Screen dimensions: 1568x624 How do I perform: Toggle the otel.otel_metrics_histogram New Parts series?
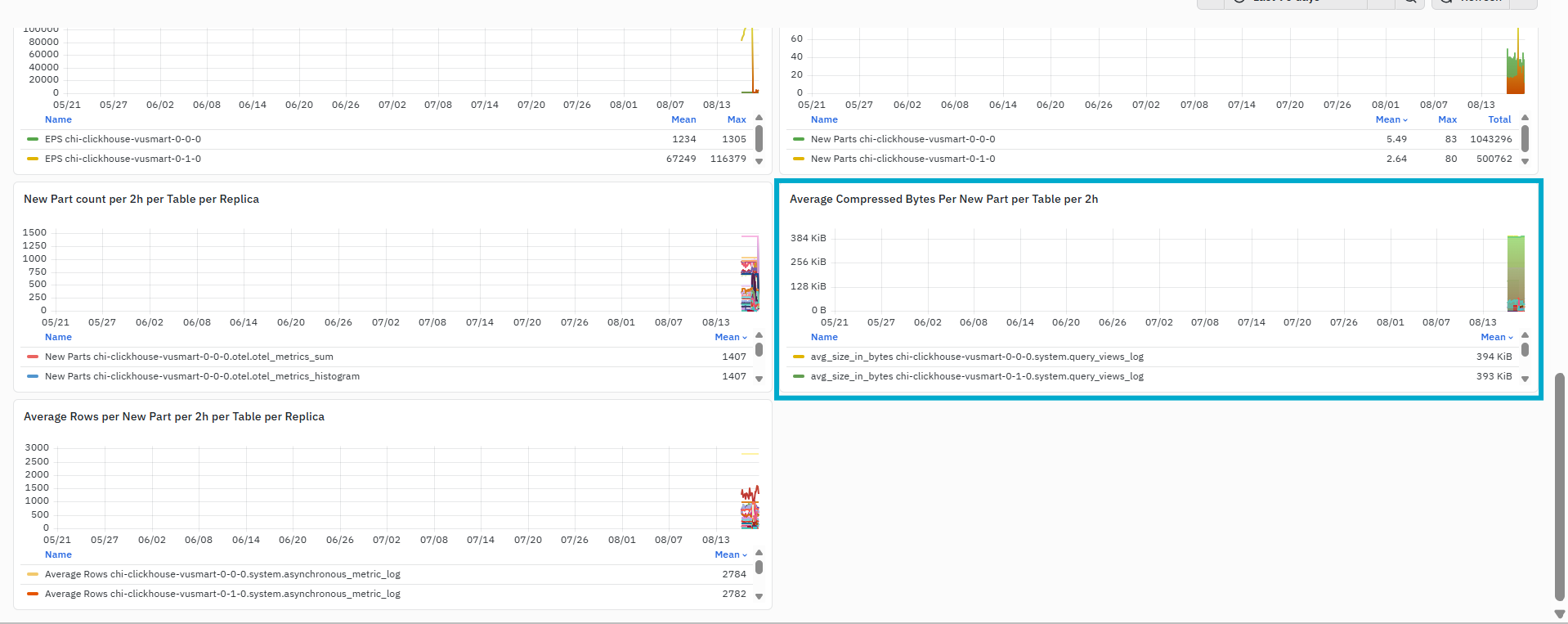(x=202, y=376)
